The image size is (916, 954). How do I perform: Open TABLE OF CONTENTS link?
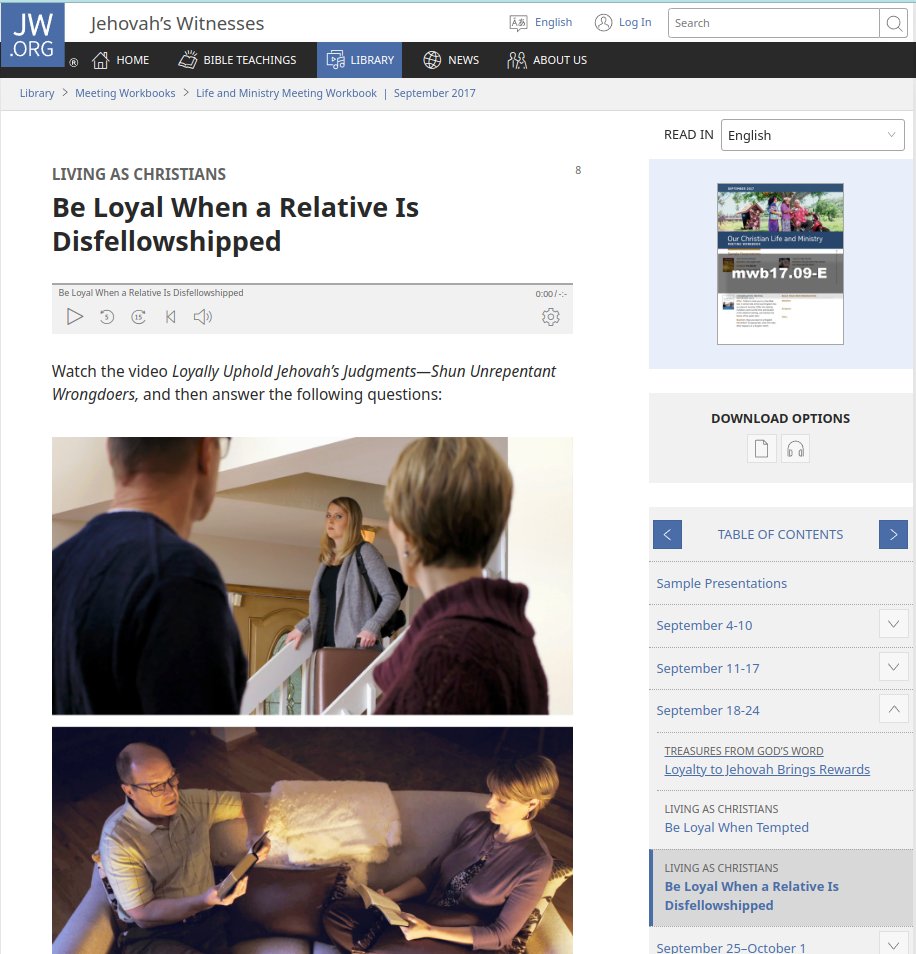[x=780, y=534]
